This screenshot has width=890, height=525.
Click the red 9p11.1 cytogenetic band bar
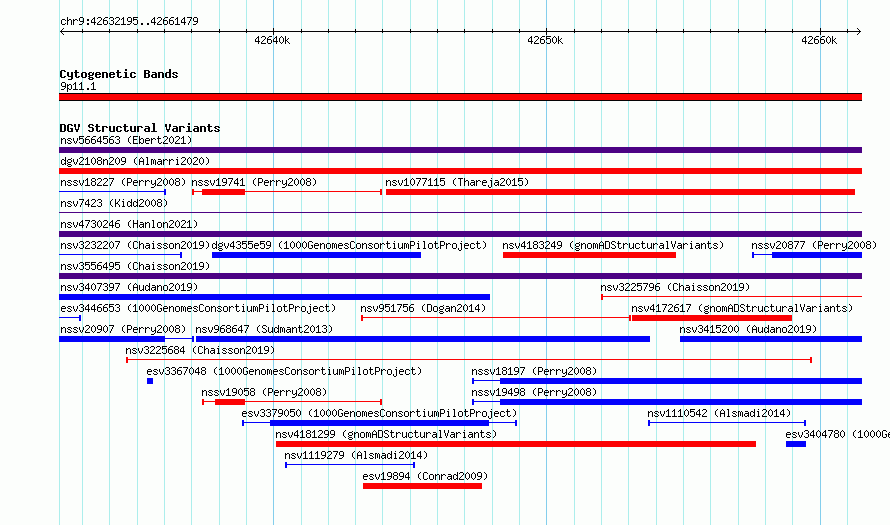(x=460, y=97)
